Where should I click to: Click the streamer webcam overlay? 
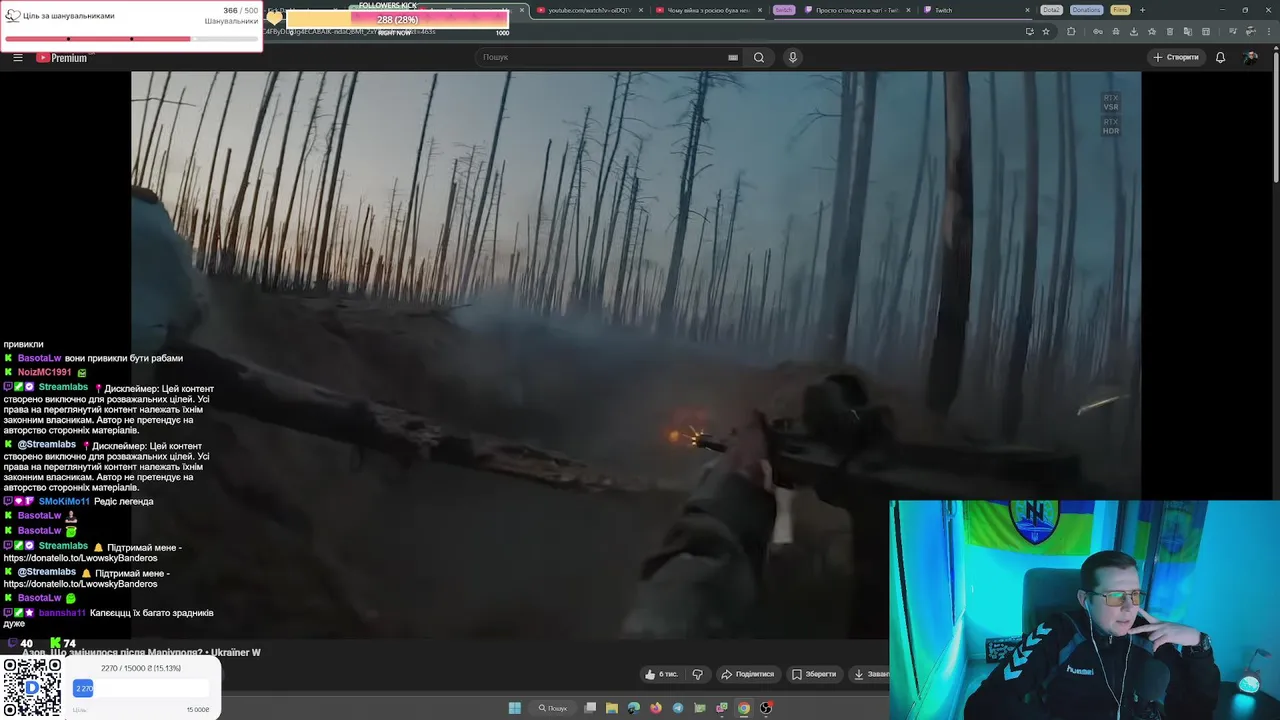[1084, 610]
